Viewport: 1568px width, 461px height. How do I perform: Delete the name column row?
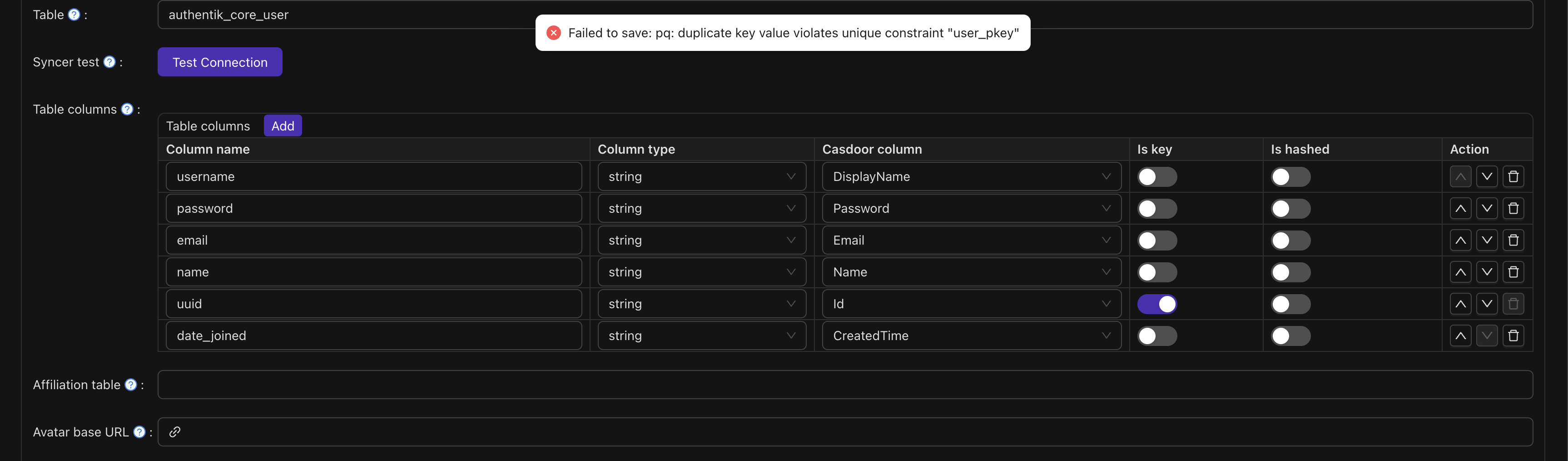coord(1513,272)
